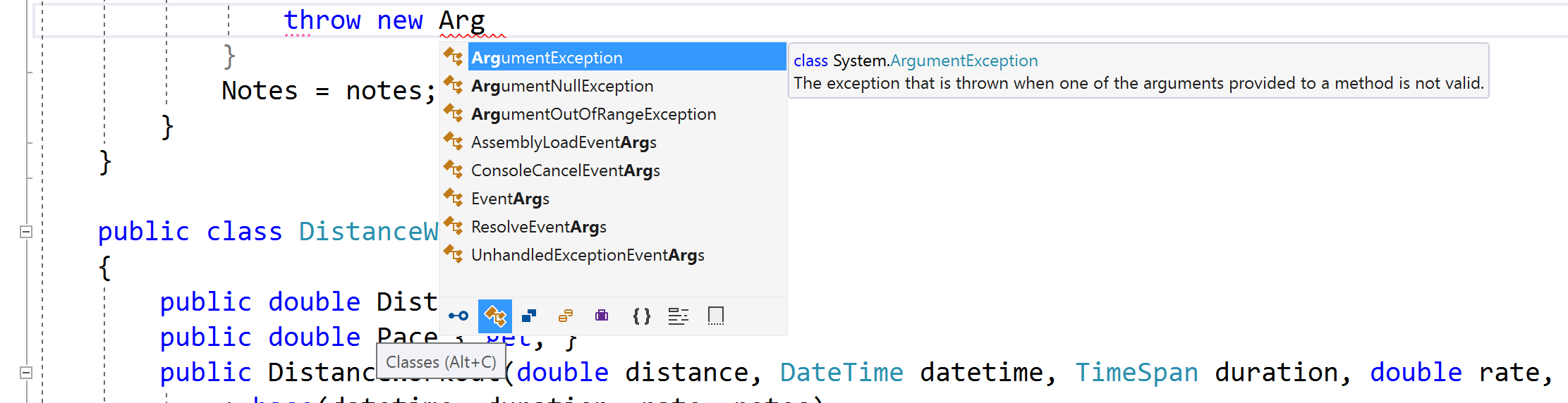Click class icon beside AssemblyLoadEventArgs
Screen dimensions: 1568x403
pos(453,141)
